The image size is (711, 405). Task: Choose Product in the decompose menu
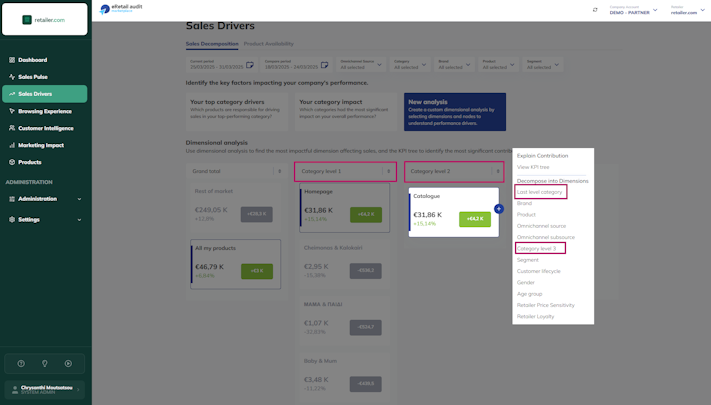(526, 215)
